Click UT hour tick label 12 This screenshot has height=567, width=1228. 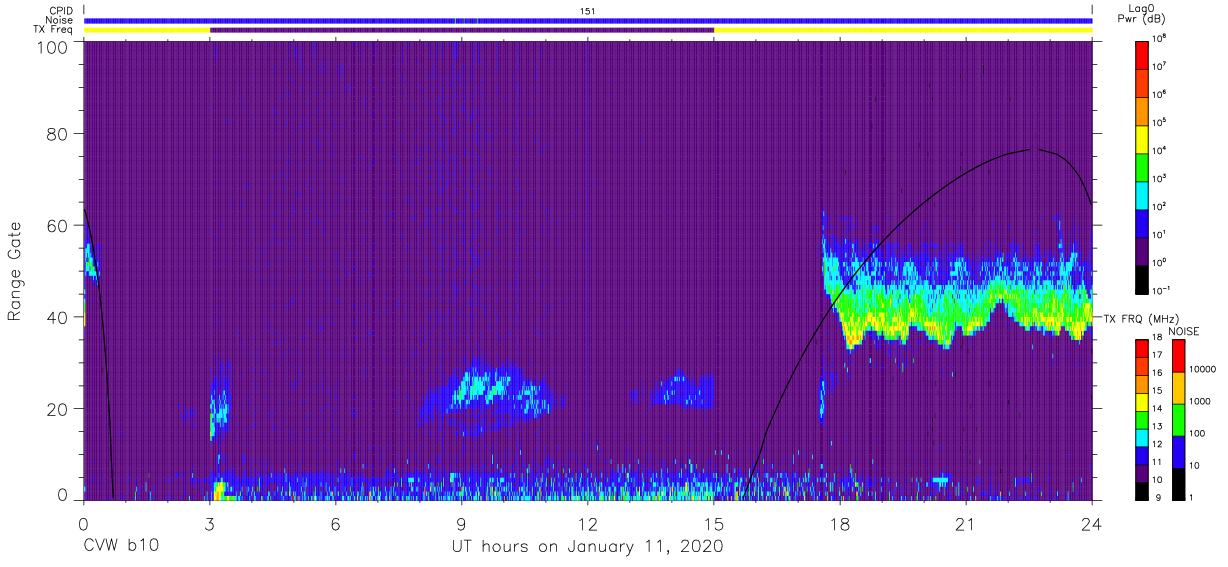tap(588, 524)
